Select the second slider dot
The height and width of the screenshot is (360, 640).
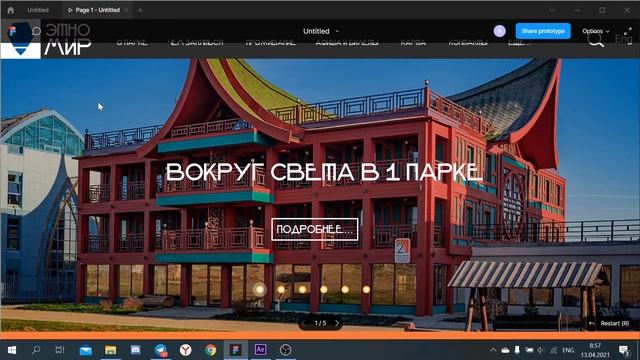coord(281,289)
